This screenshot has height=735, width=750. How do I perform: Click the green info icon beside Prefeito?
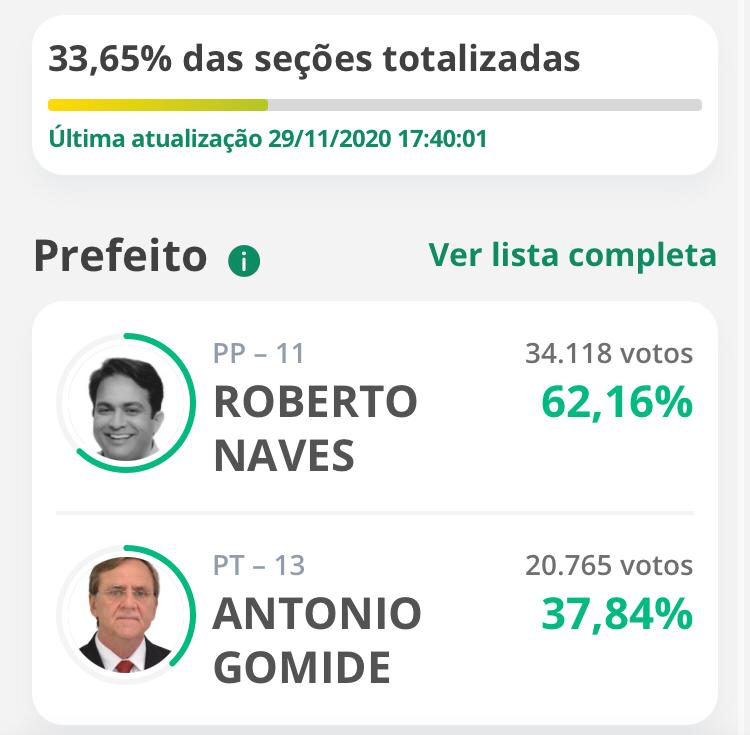pyautogui.click(x=244, y=261)
